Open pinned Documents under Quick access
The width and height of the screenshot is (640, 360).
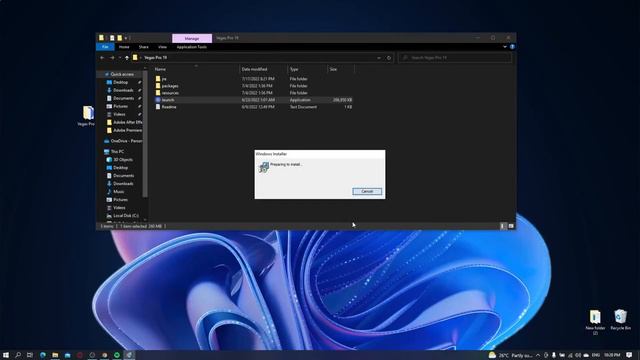[x=123, y=98]
